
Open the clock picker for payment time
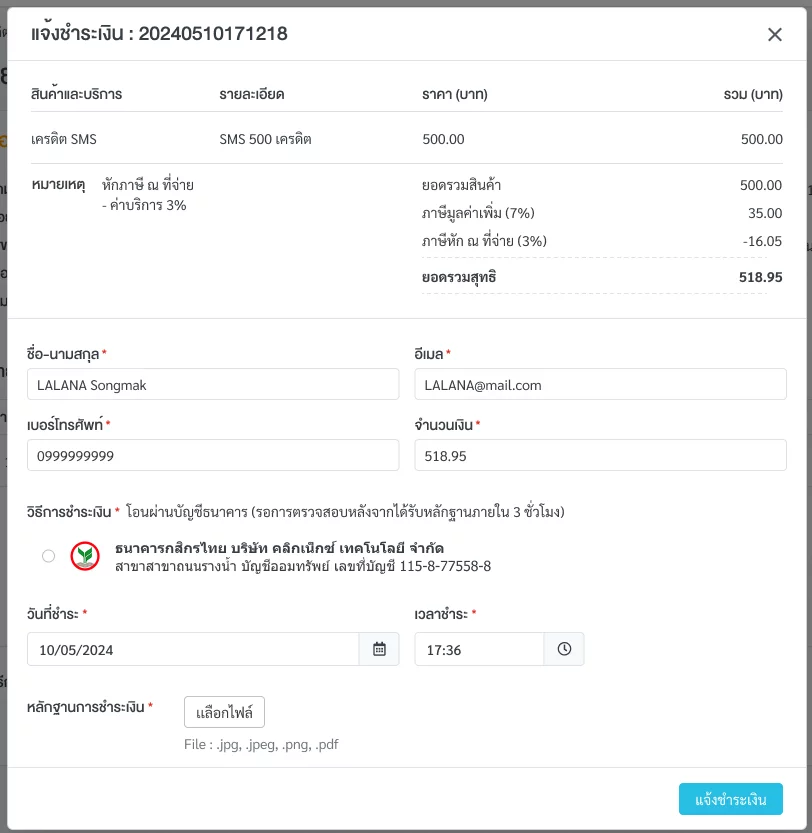click(564, 649)
